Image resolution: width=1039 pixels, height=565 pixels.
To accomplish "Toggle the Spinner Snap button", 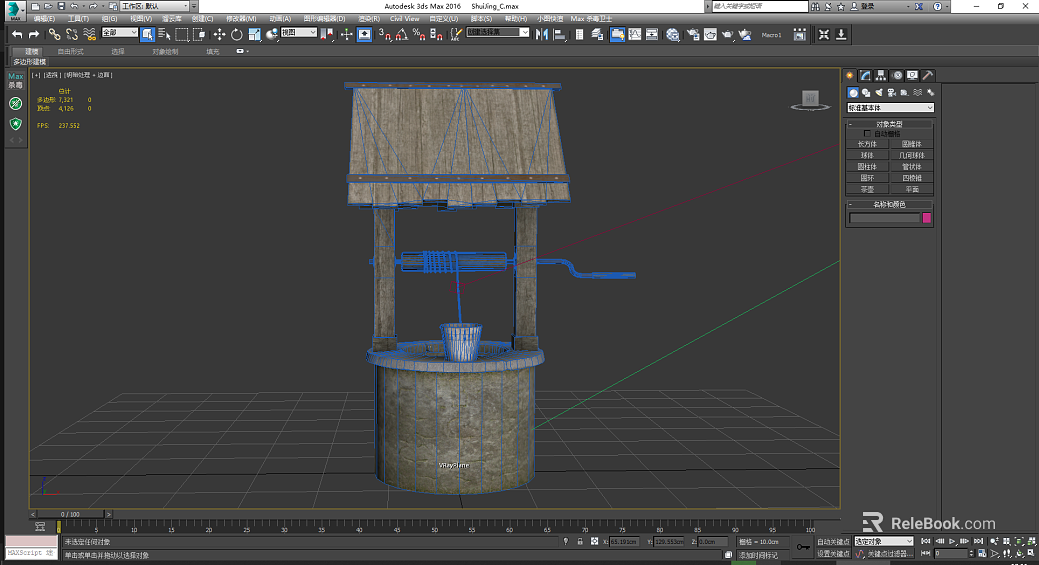I will pyautogui.click(x=436, y=34).
